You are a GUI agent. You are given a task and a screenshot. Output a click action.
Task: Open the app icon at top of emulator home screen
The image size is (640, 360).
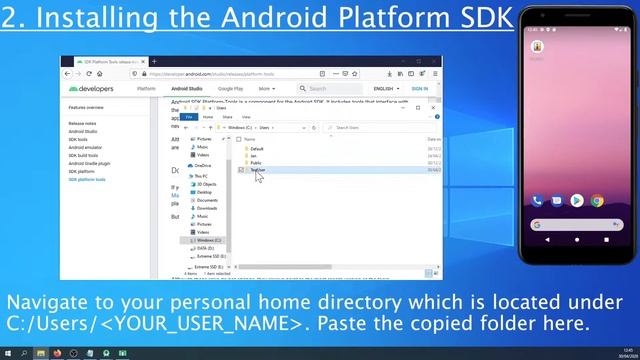(537, 47)
